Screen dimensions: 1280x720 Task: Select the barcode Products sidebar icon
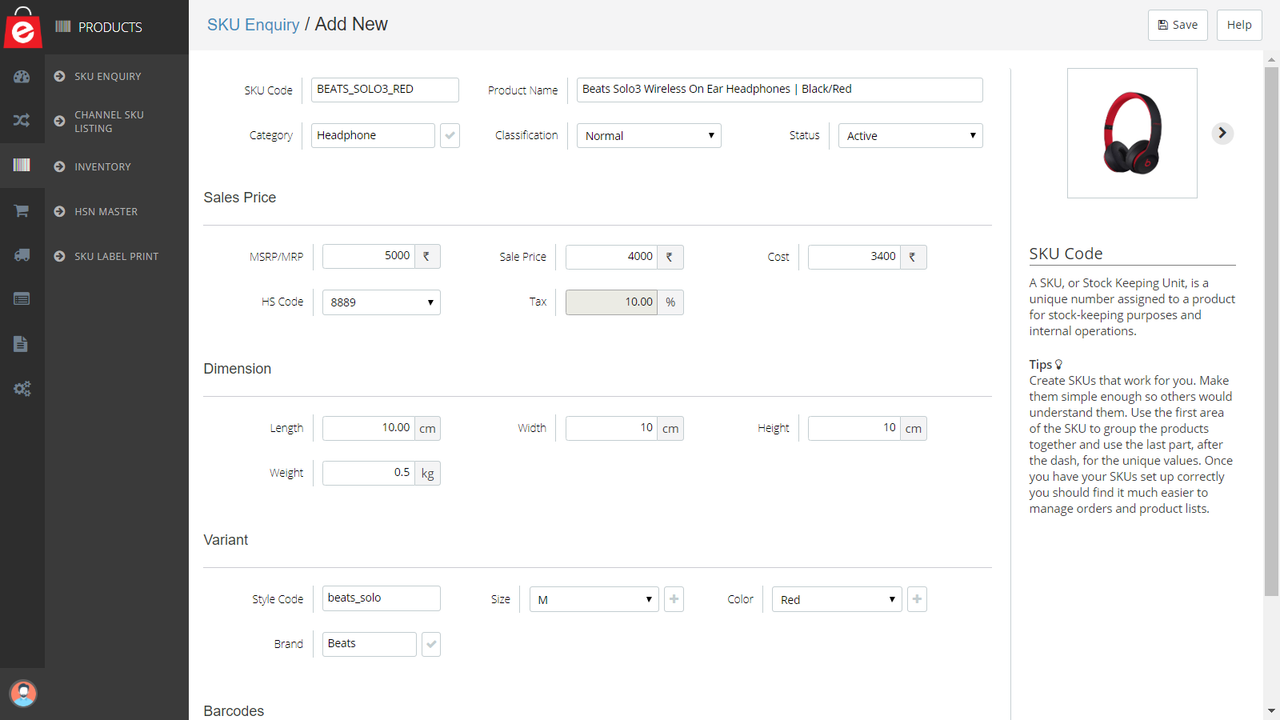[22, 166]
